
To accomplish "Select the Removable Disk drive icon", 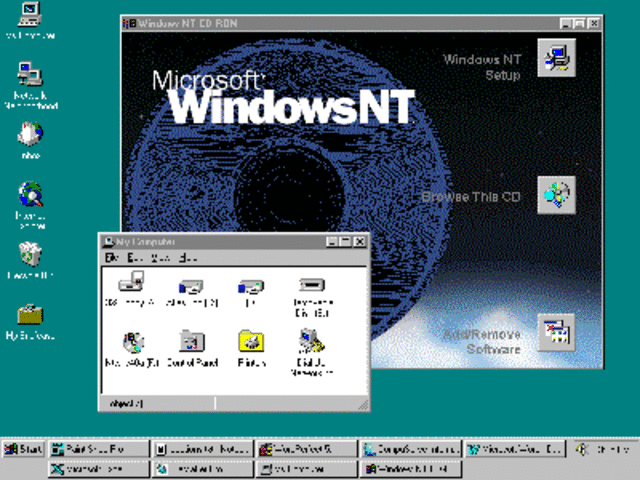I will pos(312,284).
